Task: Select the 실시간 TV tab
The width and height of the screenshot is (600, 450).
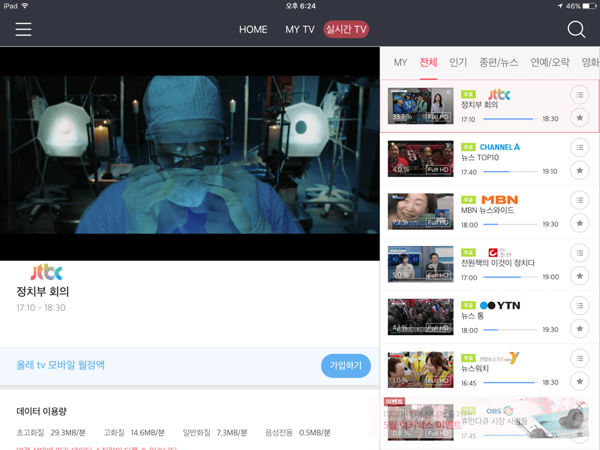Action: [x=346, y=29]
